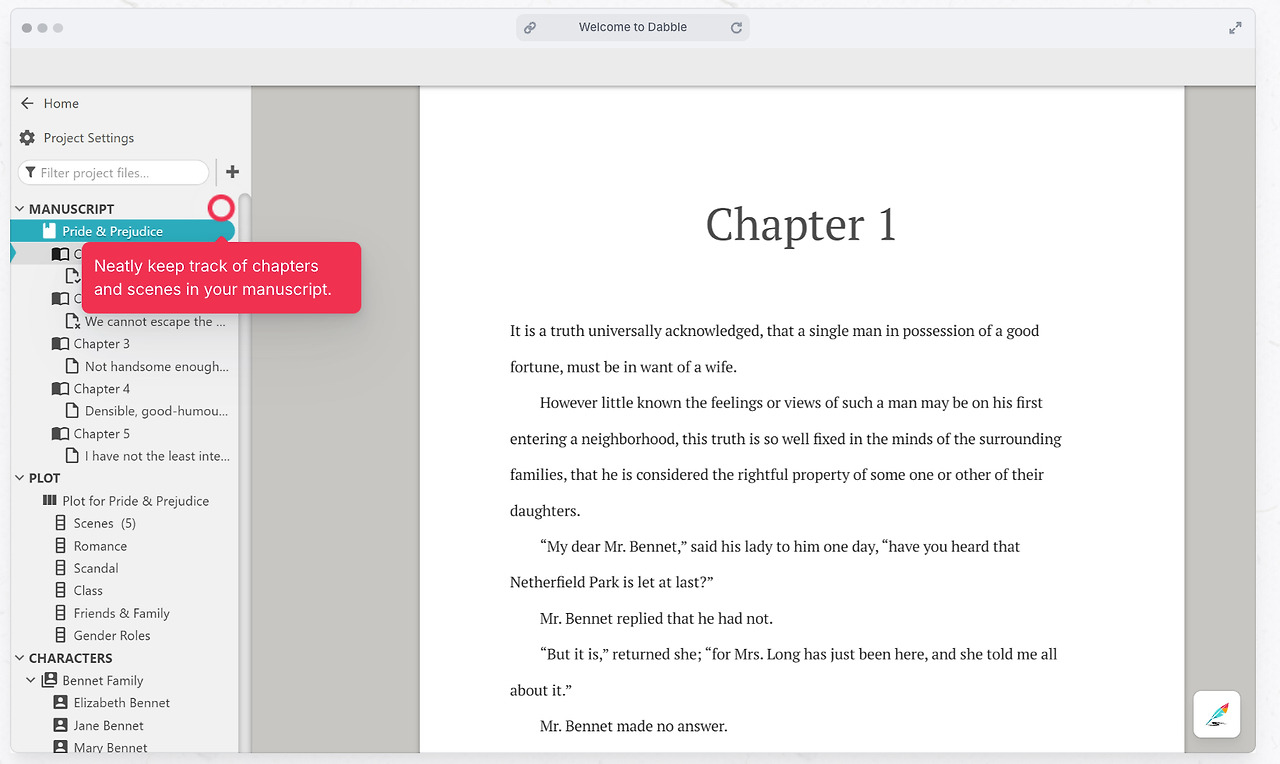This screenshot has width=1280, height=764.
Task: Click the Chapter 1 heading in the document
Action: (801, 224)
